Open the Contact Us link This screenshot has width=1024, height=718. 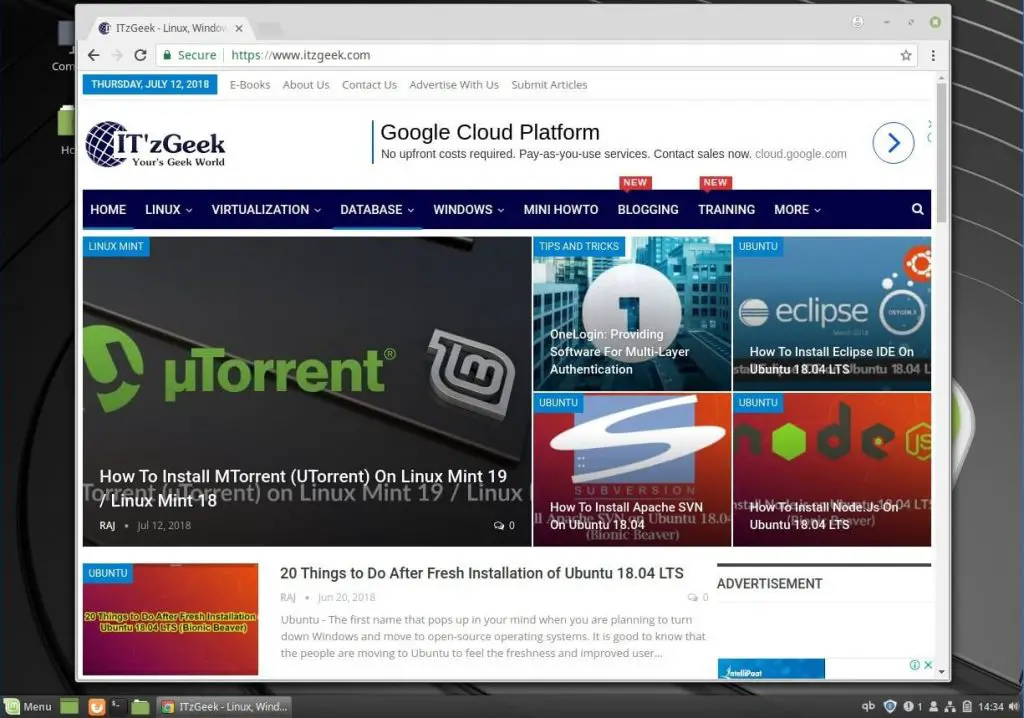click(x=369, y=85)
